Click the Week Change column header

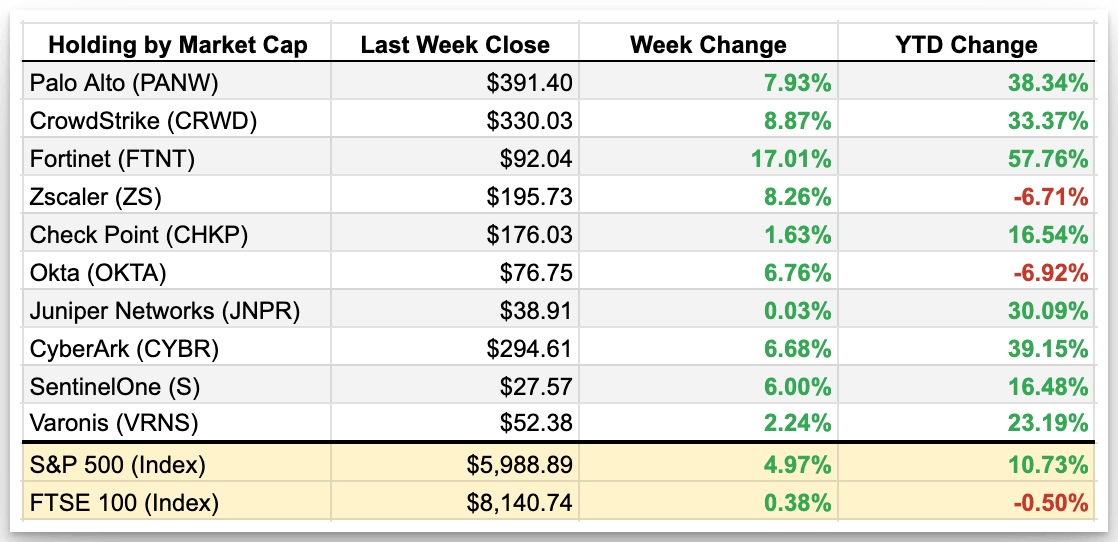(708, 45)
